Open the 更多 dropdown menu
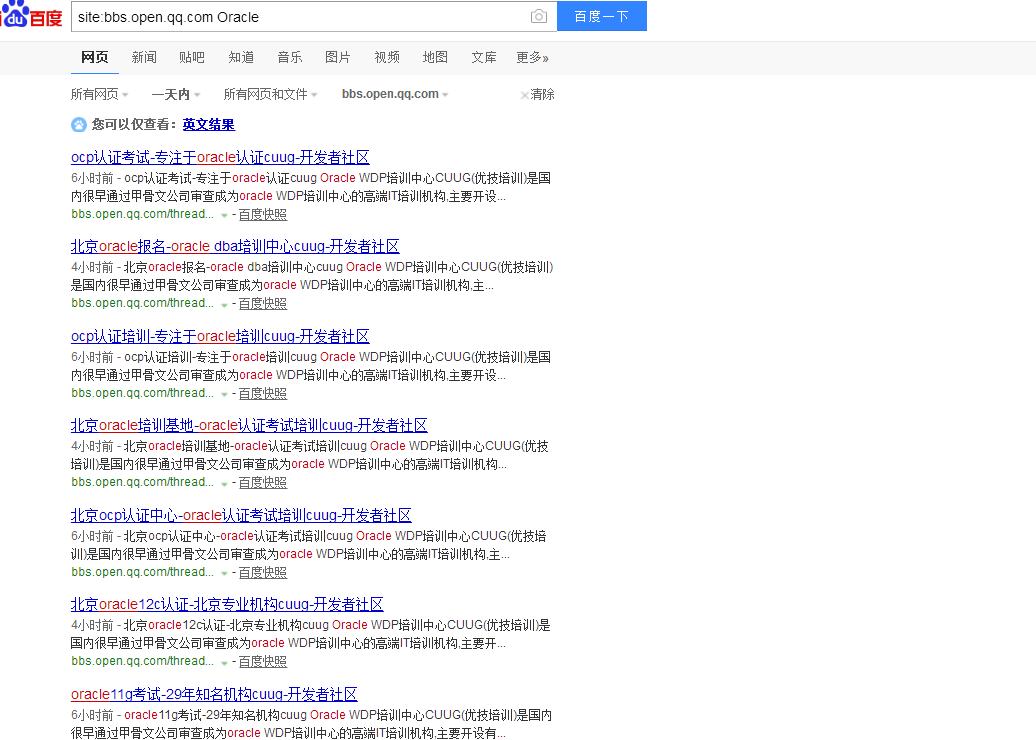1036x740 pixels. coord(532,57)
